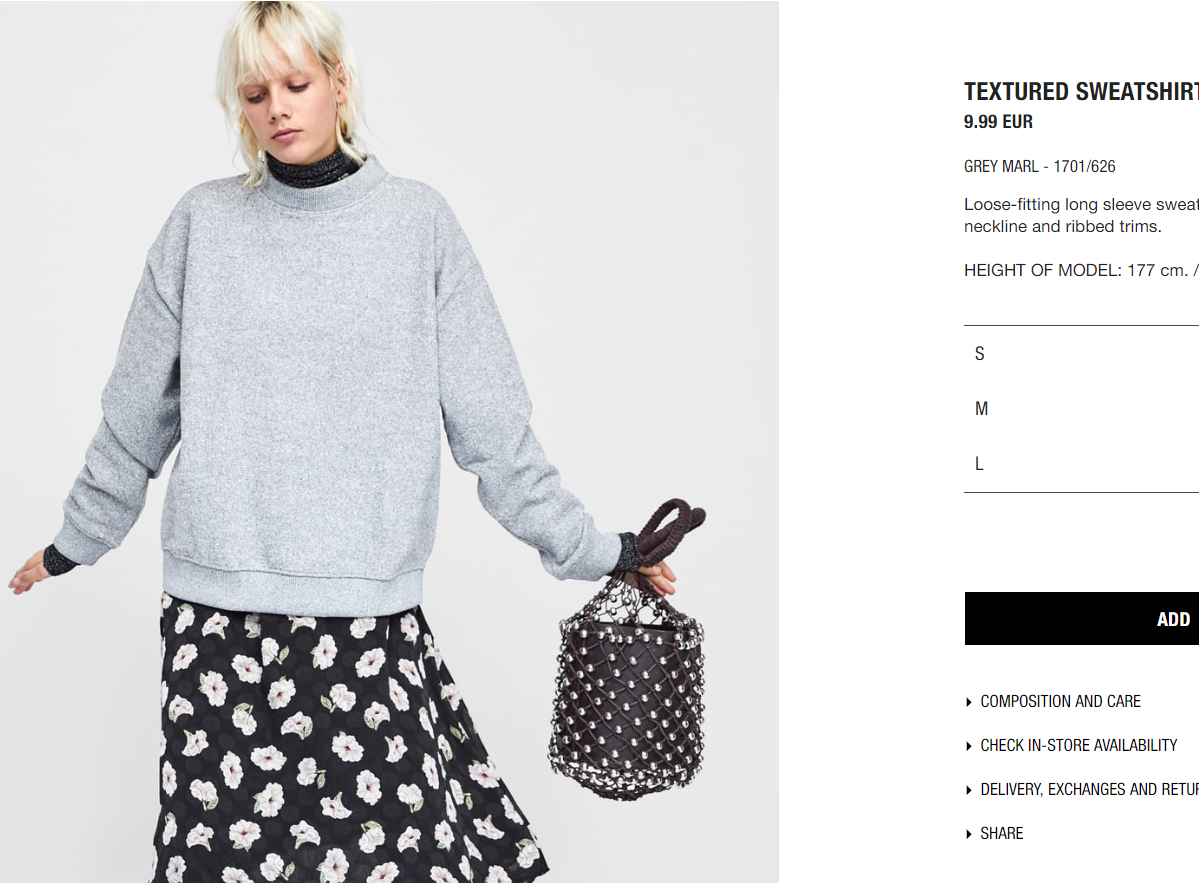The height and width of the screenshot is (883, 1199).
Task: Open the Share options
Action: click(1001, 833)
